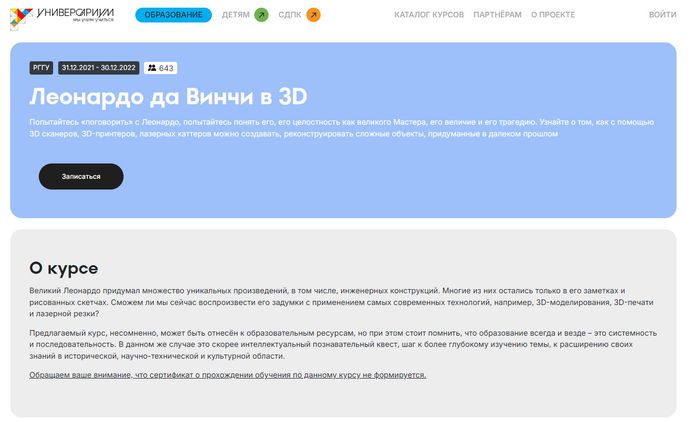
Task: Click ВОЙТИ to log in
Action: (662, 15)
